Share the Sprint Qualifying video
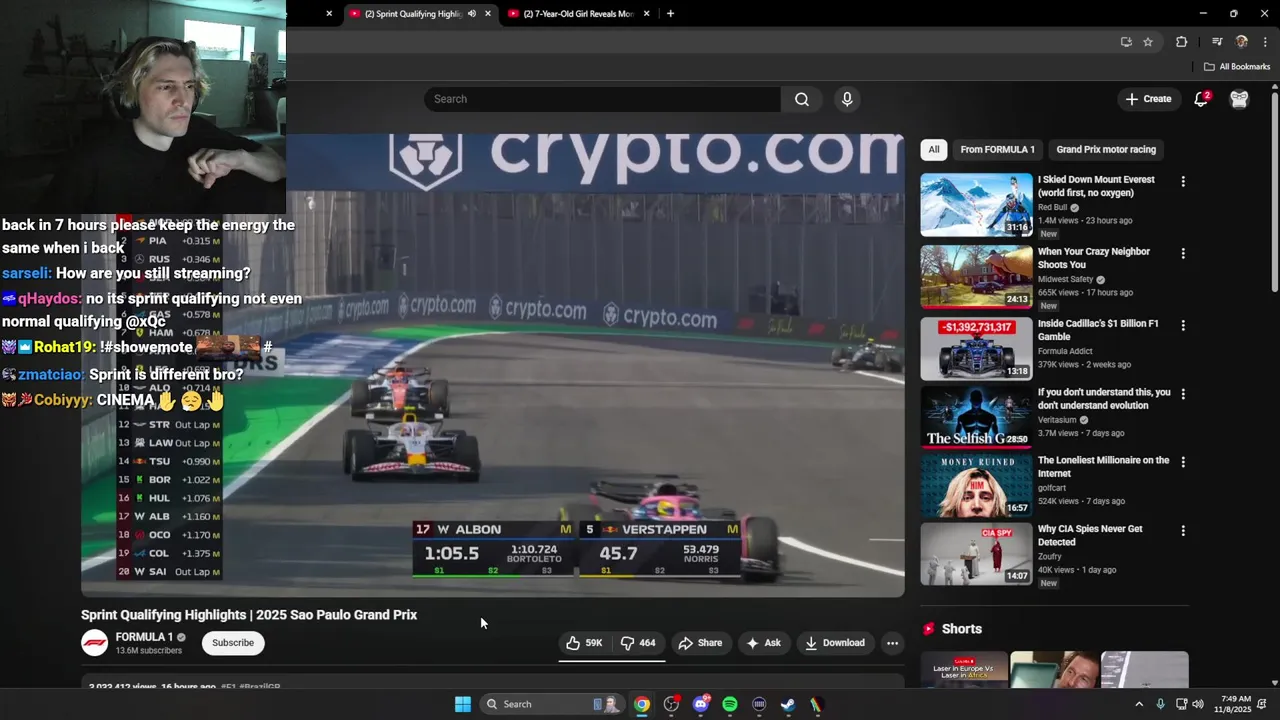Viewport: 1280px width, 720px height. coord(700,643)
